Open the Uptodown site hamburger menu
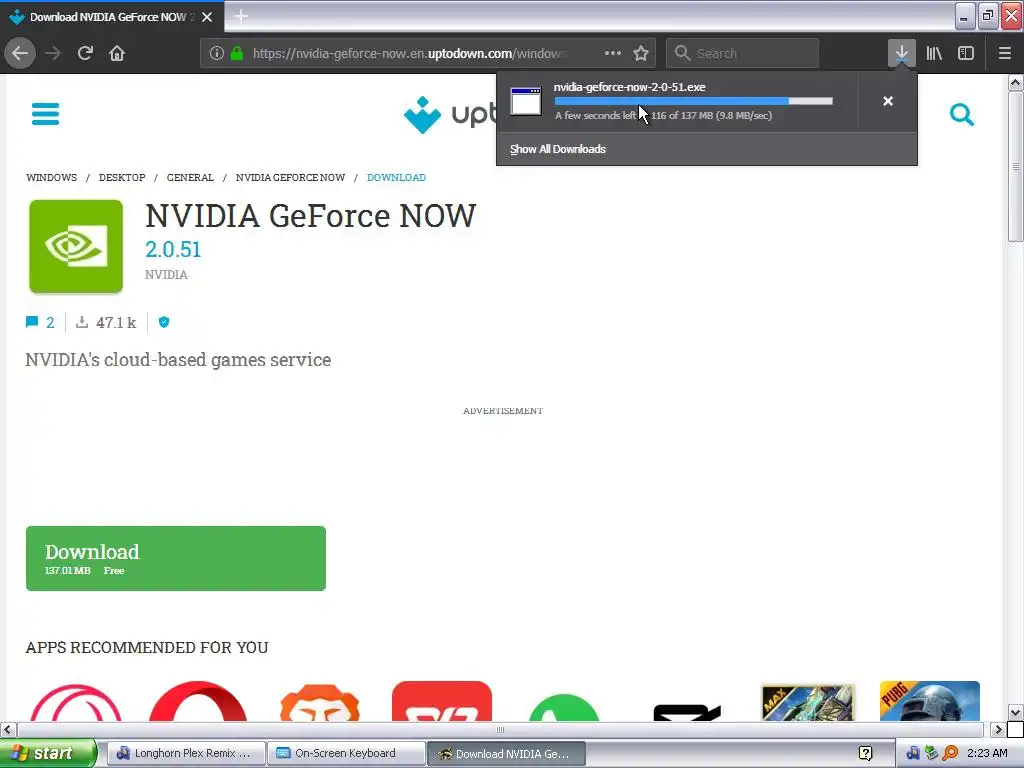The height and width of the screenshot is (768, 1024). coord(46,114)
